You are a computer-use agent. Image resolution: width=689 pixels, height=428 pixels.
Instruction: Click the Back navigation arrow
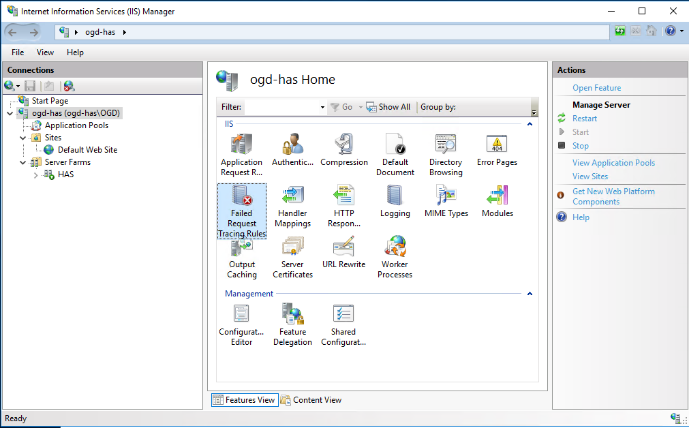pos(12,32)
